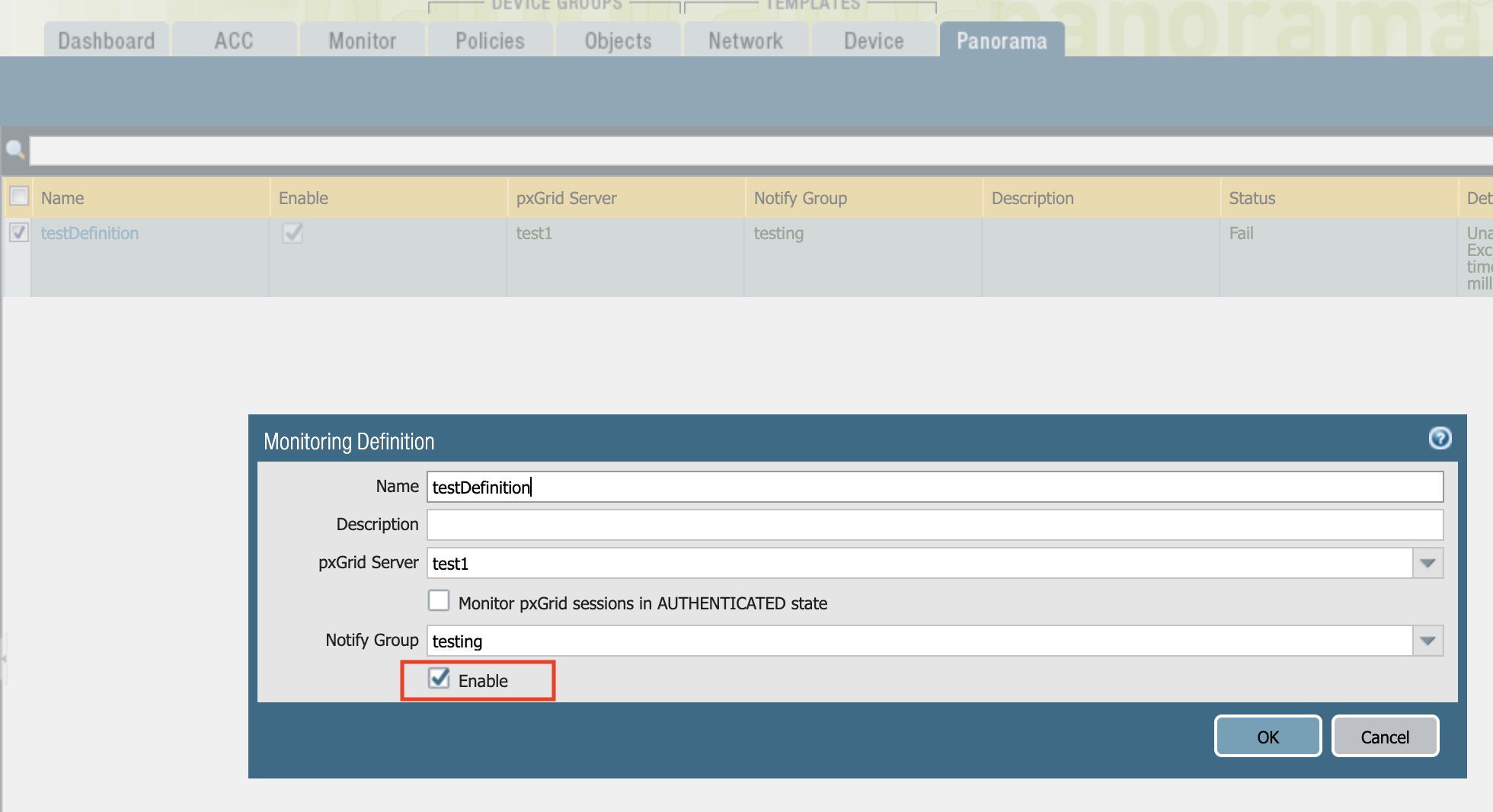This screenshot has width=1493, height=812.
Task: Click the Description field in the dialog
Action: pyautogui.click(x=935, y=525)
